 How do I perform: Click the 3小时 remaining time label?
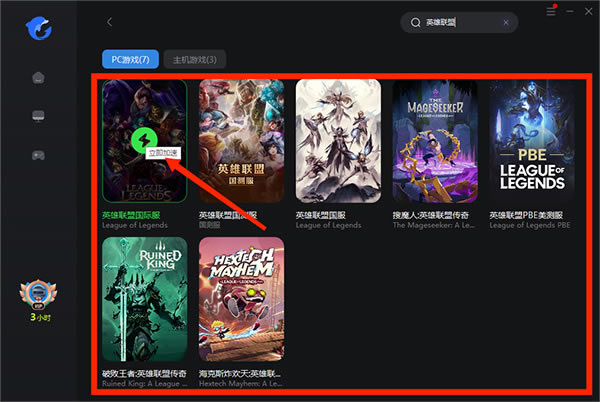click(x=40, y=317)
